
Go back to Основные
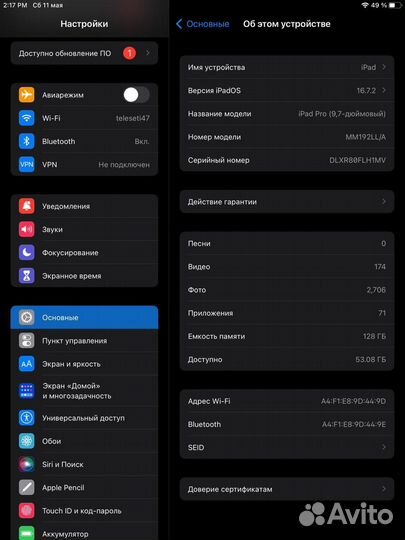pyautogui.click(x=202, y=24)
